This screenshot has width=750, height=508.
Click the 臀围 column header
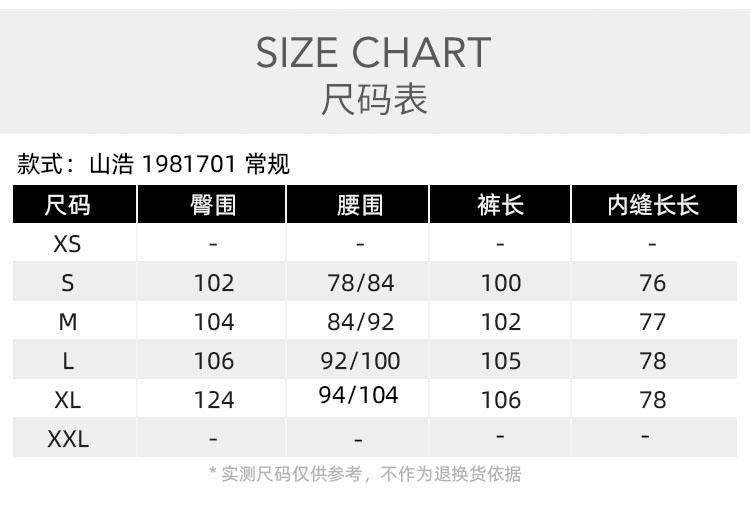[213, 205]
